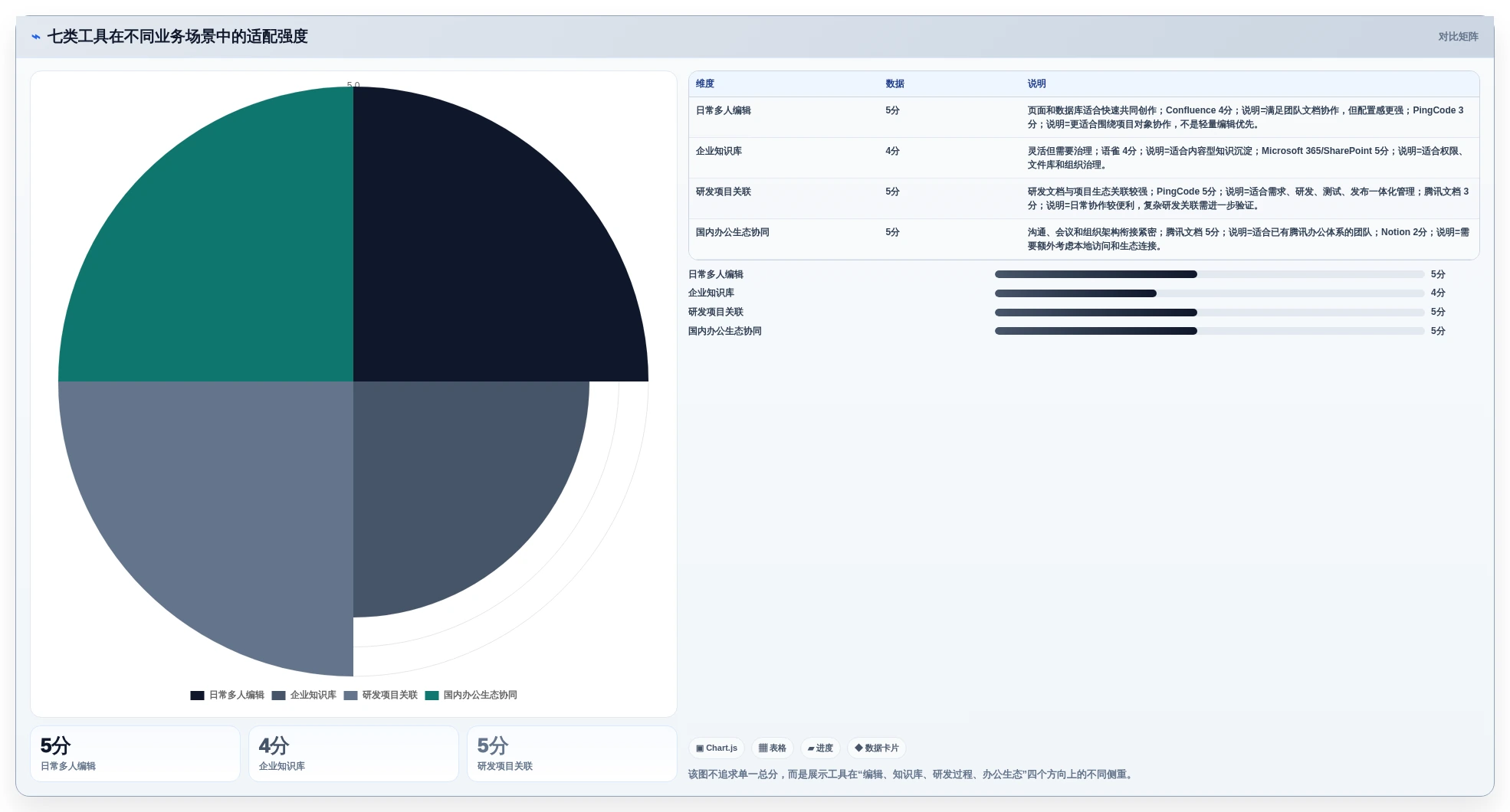Click the 研发项目关联 progress bar
Image resolution: width=1510 pixels, height=812 pixels.
[x=1210, y=313]
